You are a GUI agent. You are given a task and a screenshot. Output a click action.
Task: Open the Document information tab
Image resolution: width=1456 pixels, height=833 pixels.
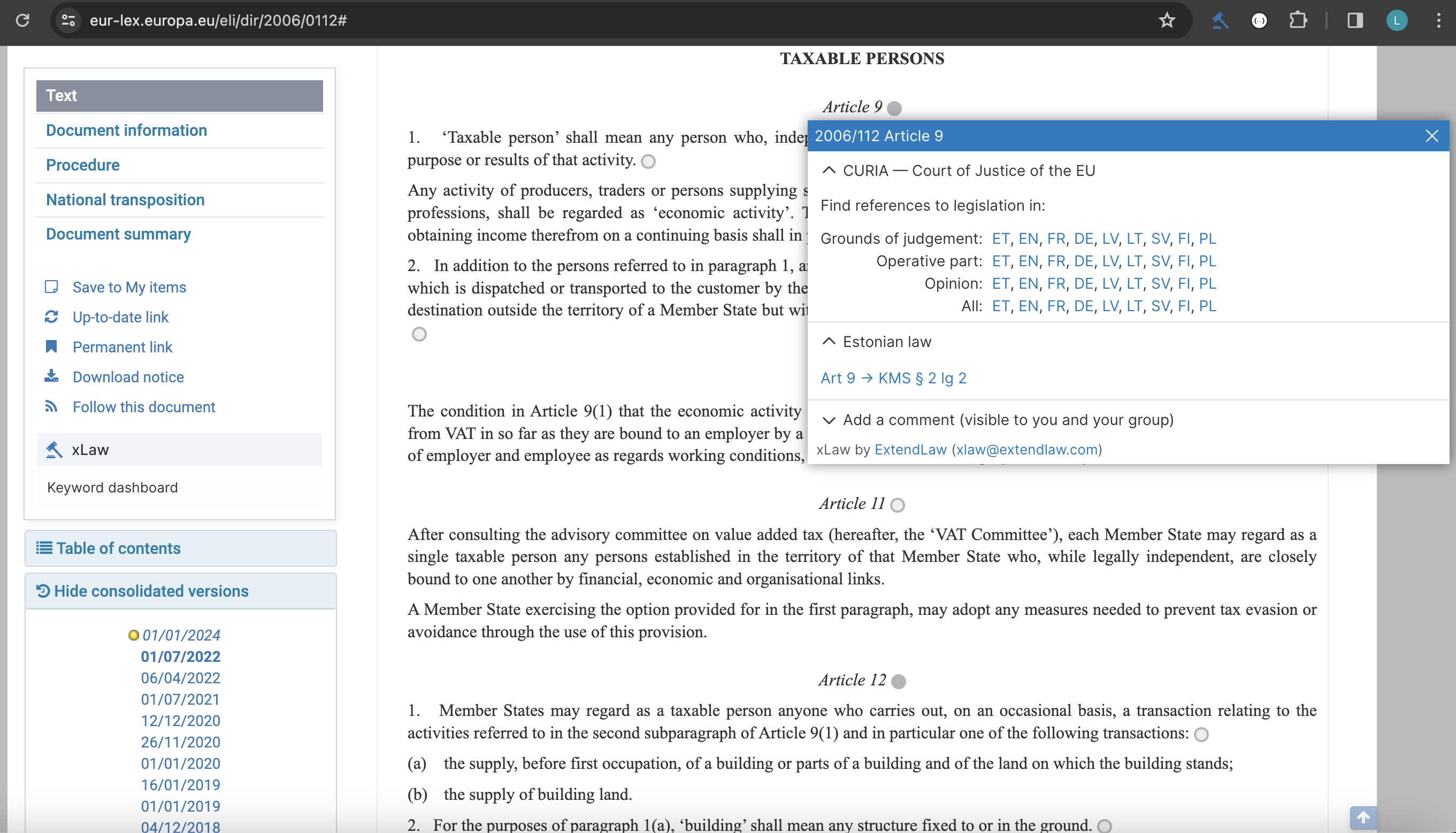[126, 130]
